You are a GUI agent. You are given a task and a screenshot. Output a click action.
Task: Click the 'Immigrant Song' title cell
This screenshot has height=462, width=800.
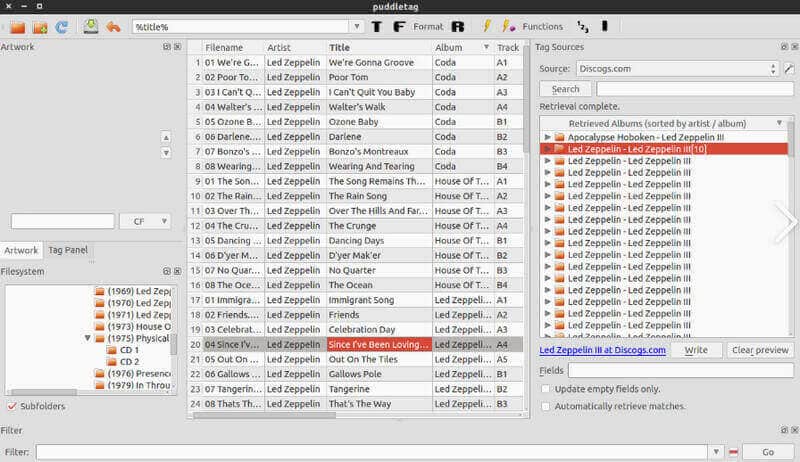[x=379, y=300]
